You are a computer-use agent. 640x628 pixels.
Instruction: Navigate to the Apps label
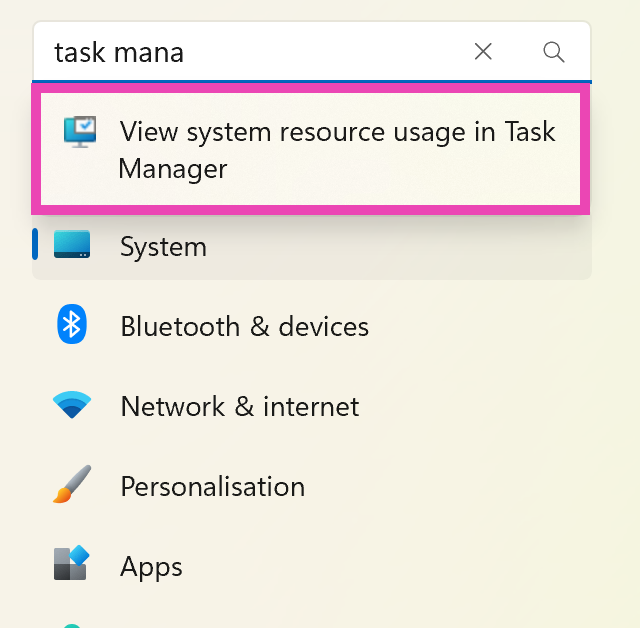coord(151,567)
